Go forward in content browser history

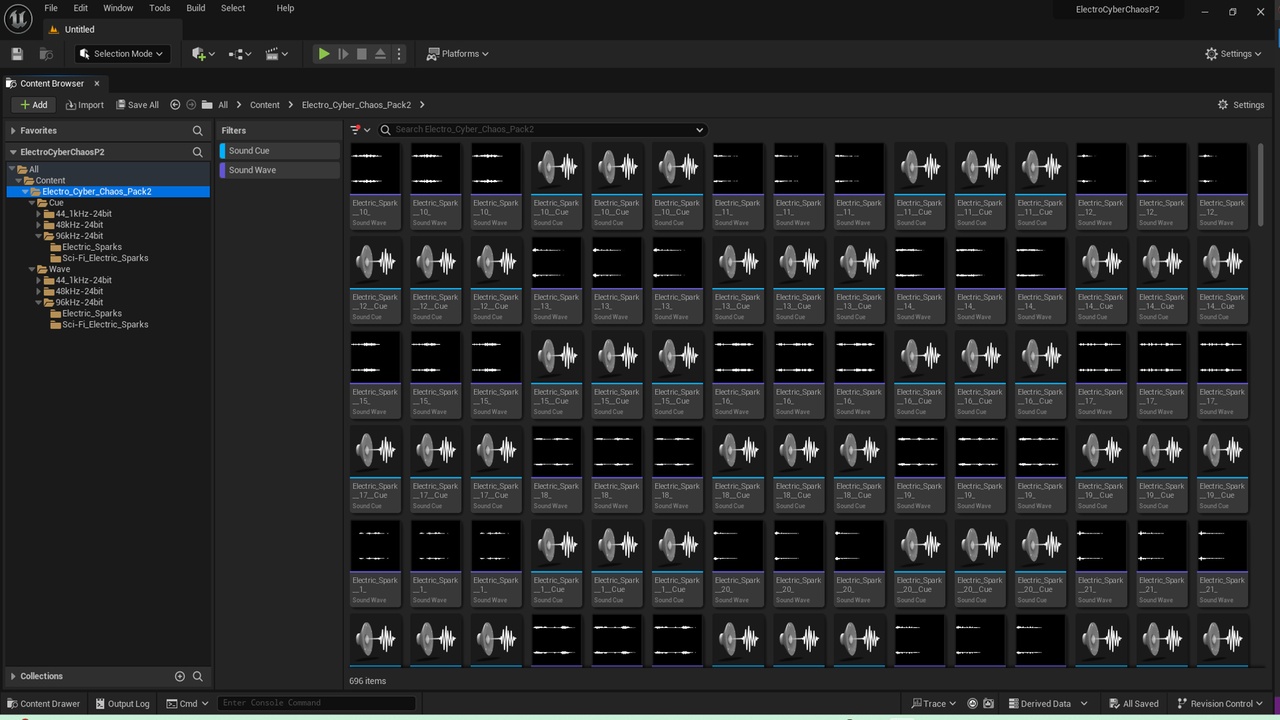point(191,105)
